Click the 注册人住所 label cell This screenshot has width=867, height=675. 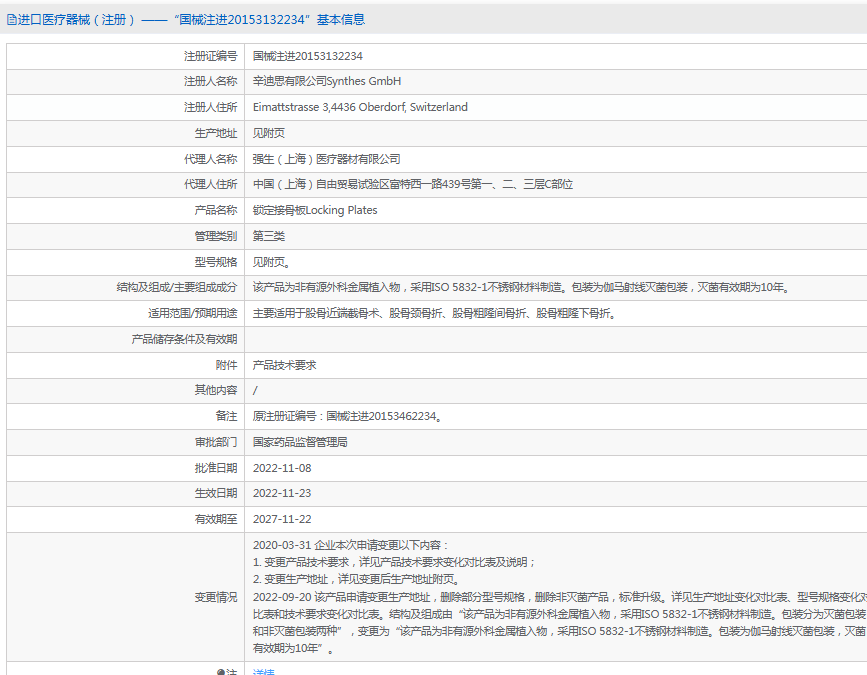click(126, 107)
